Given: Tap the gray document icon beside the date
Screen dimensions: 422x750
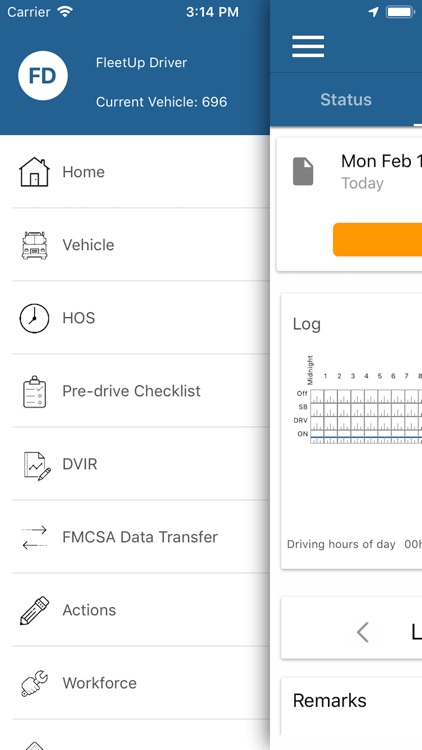Looking at the screenshot, I should 303,172.
